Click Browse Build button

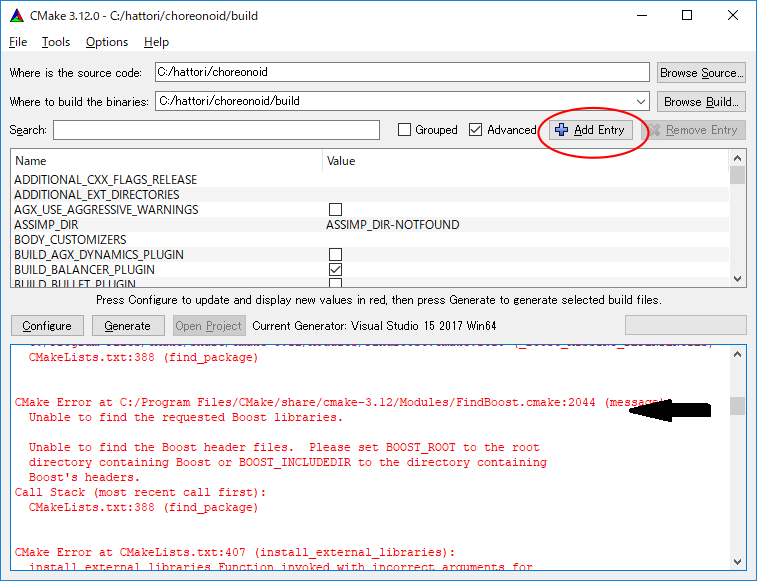[x=701, y=101]
